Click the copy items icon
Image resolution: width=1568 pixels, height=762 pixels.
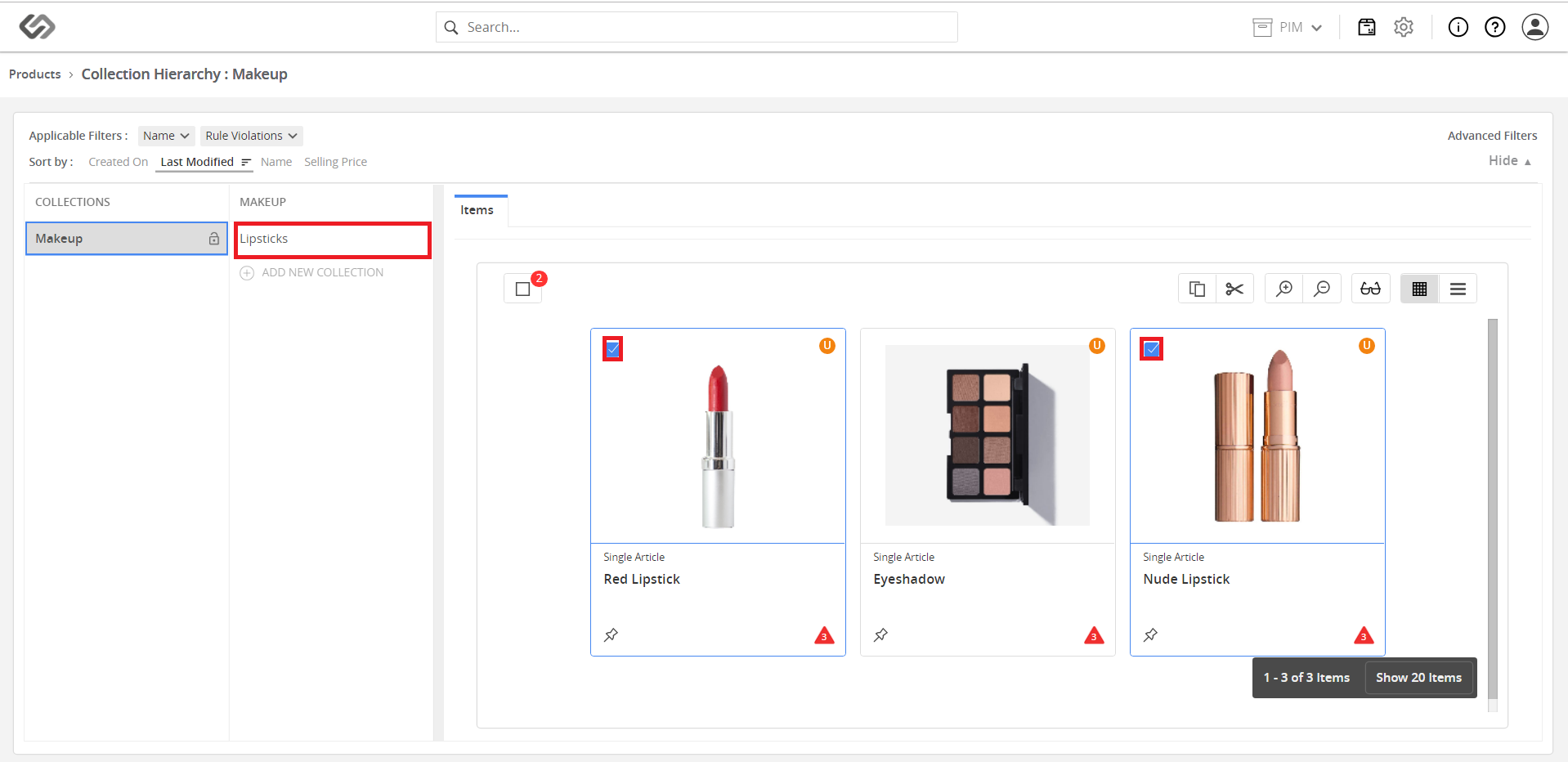point(1197,289)
